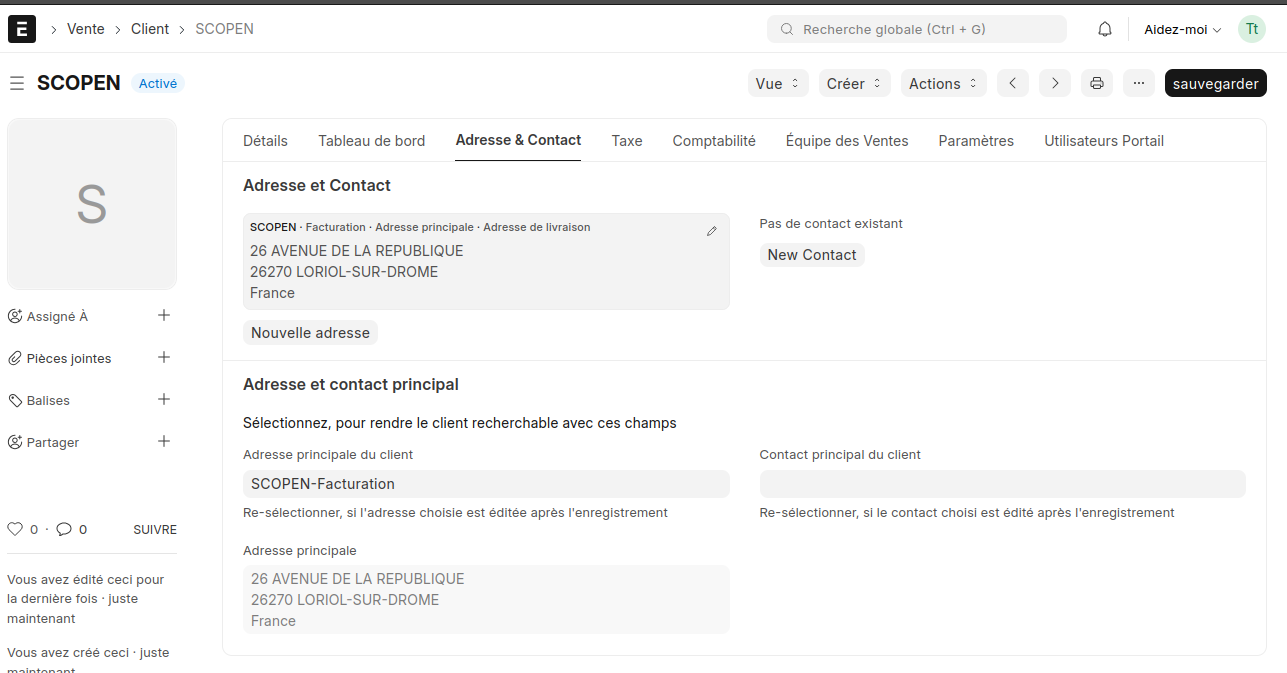The height and width of the screenshot is (673, 1287).
Task: Go to the Équipe des Ventes tab
Action: [847, 141]
